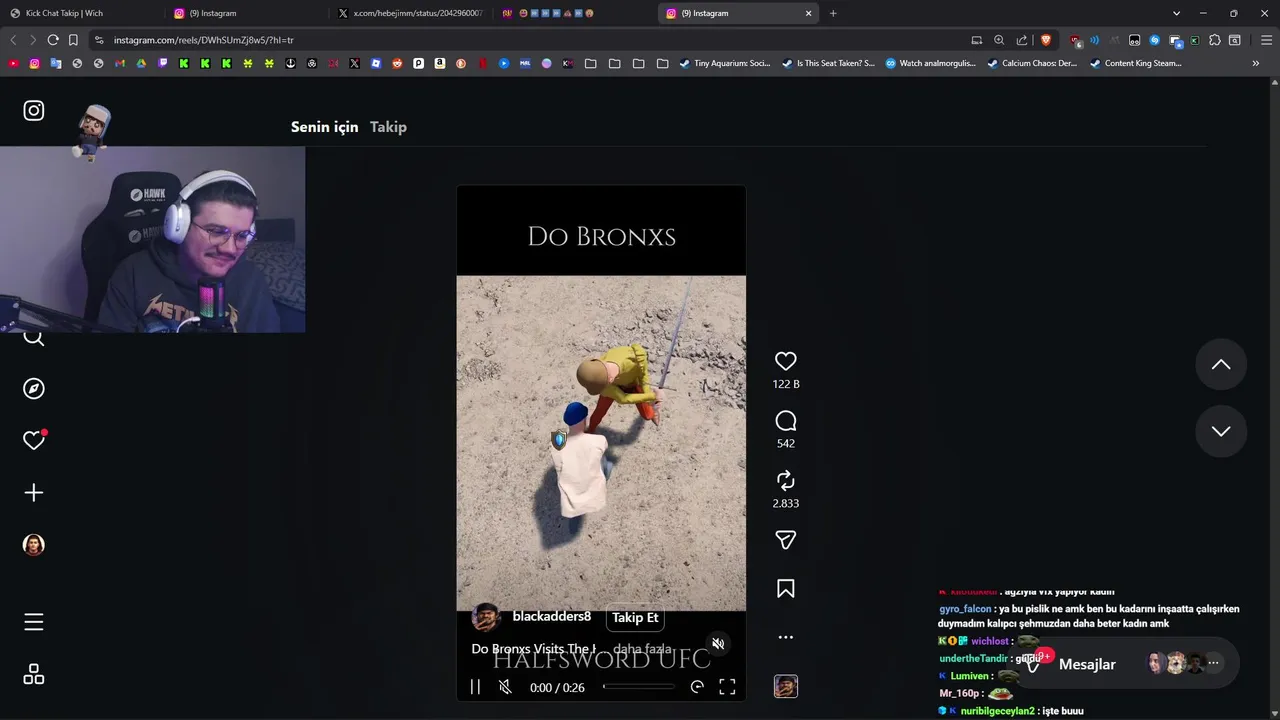
Task: Open a new browser tab
Action: [x=833, y=13]
